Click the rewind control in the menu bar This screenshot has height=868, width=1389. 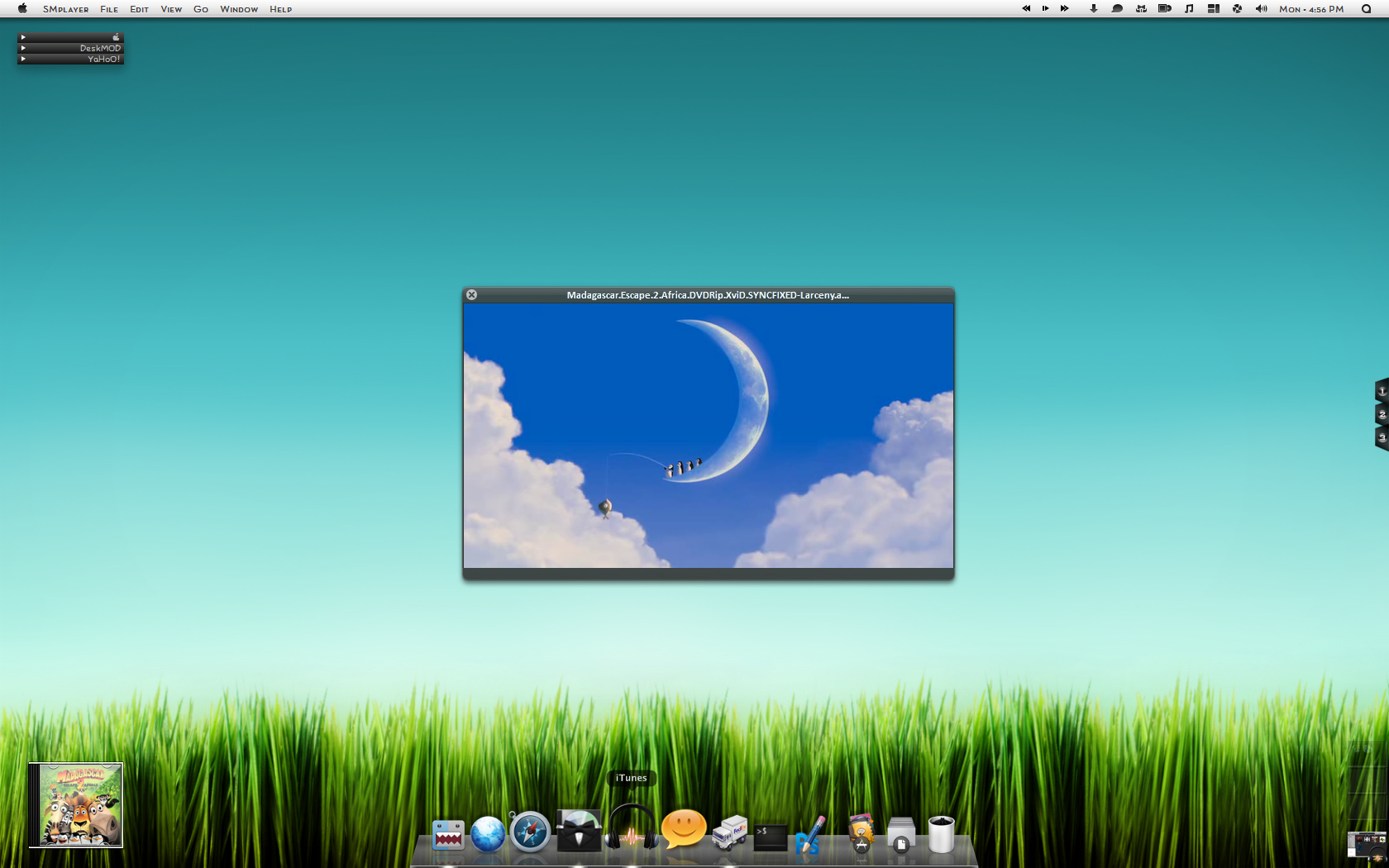pyautogui.click(x=1026, y=8)
